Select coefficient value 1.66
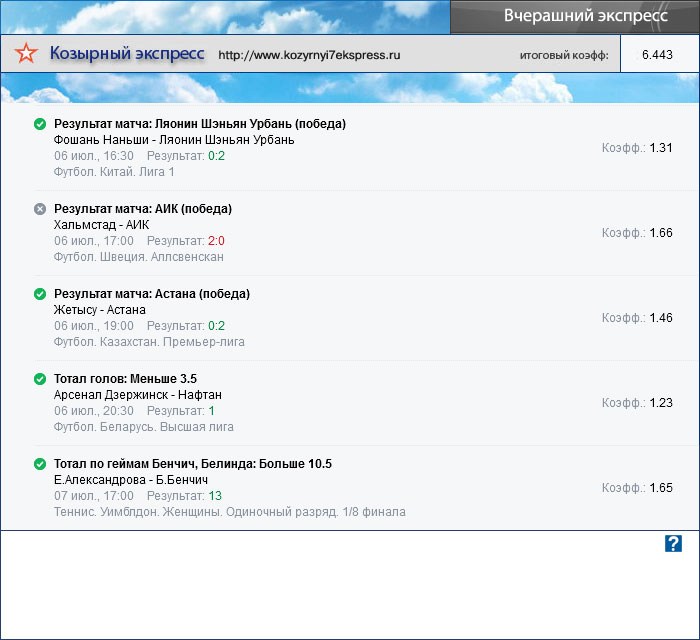Image resolution: width=700 pixels, height=640 pixels. pos(661,233)
